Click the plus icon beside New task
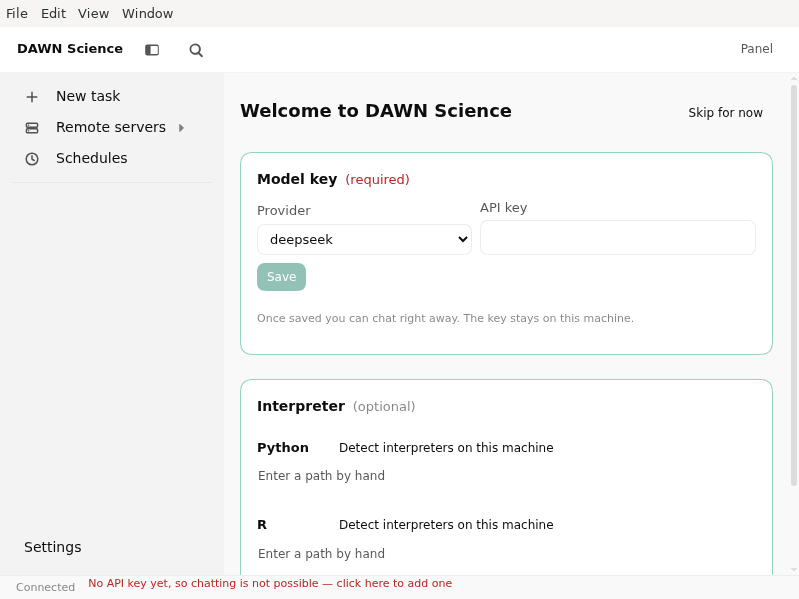 tap(32, 96)
